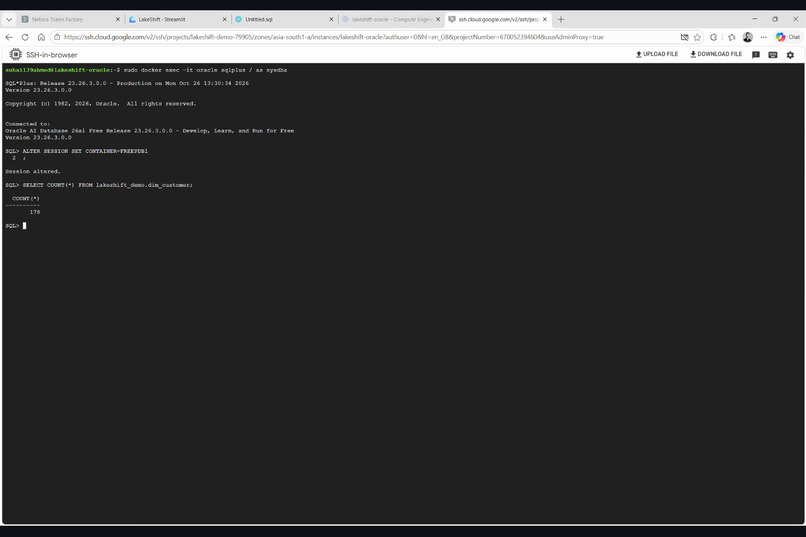Click the 'Connected to:' line
This screenshot has width=806, height=537.
coord(28,124)
